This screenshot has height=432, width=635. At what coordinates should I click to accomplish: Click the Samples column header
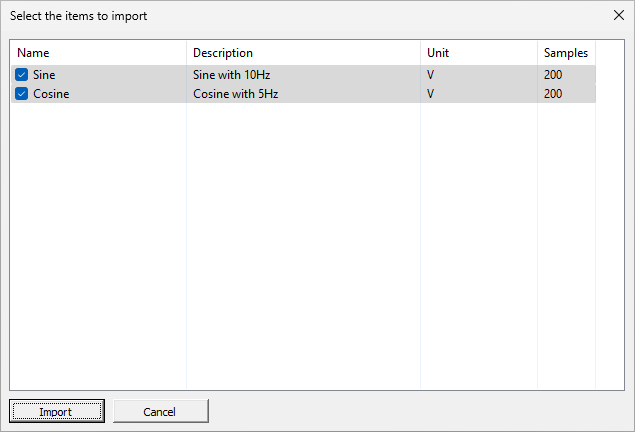[x=565, y=53]
